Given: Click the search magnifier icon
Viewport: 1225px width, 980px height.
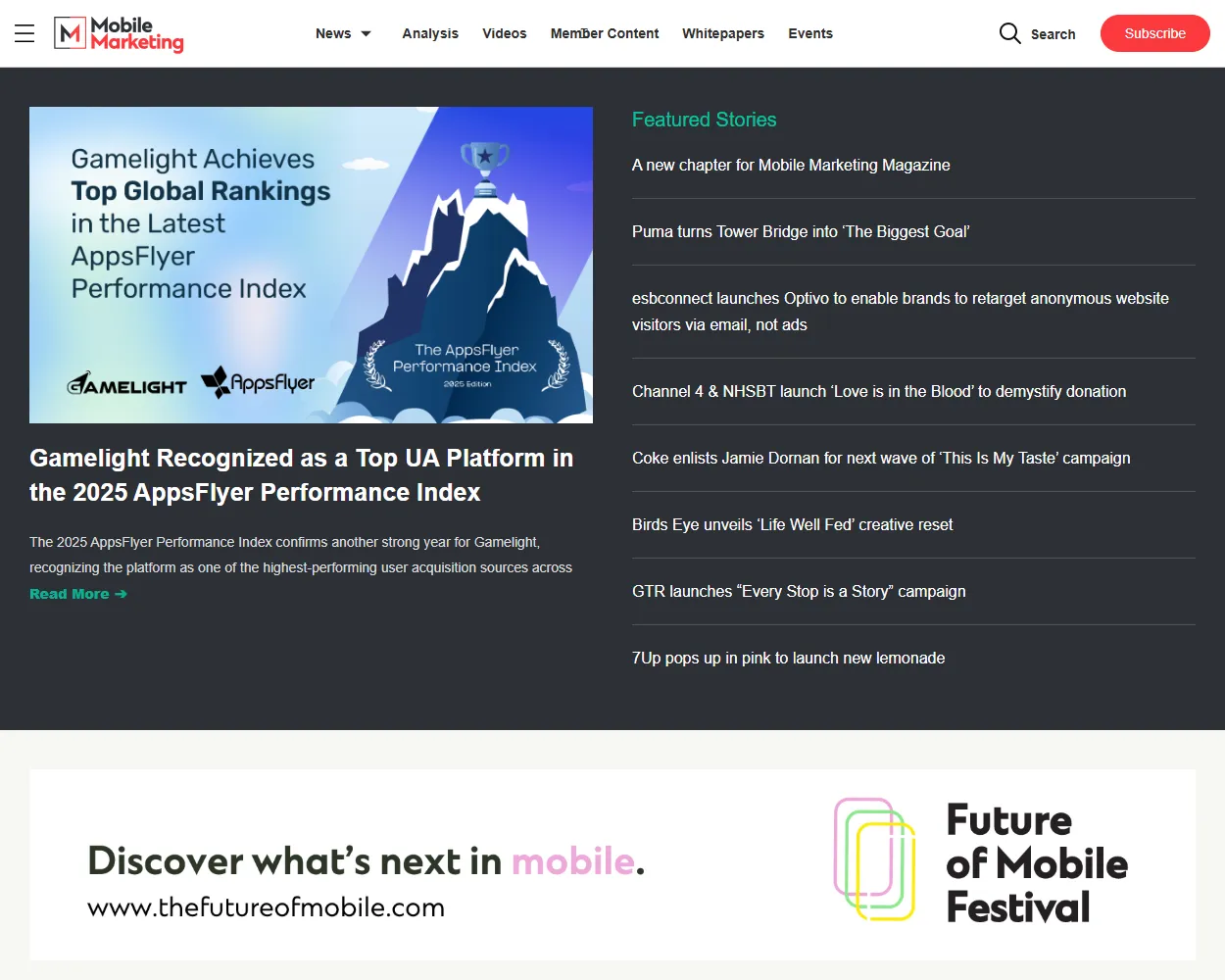Looking at the screenshot, I should point(1009,33).
